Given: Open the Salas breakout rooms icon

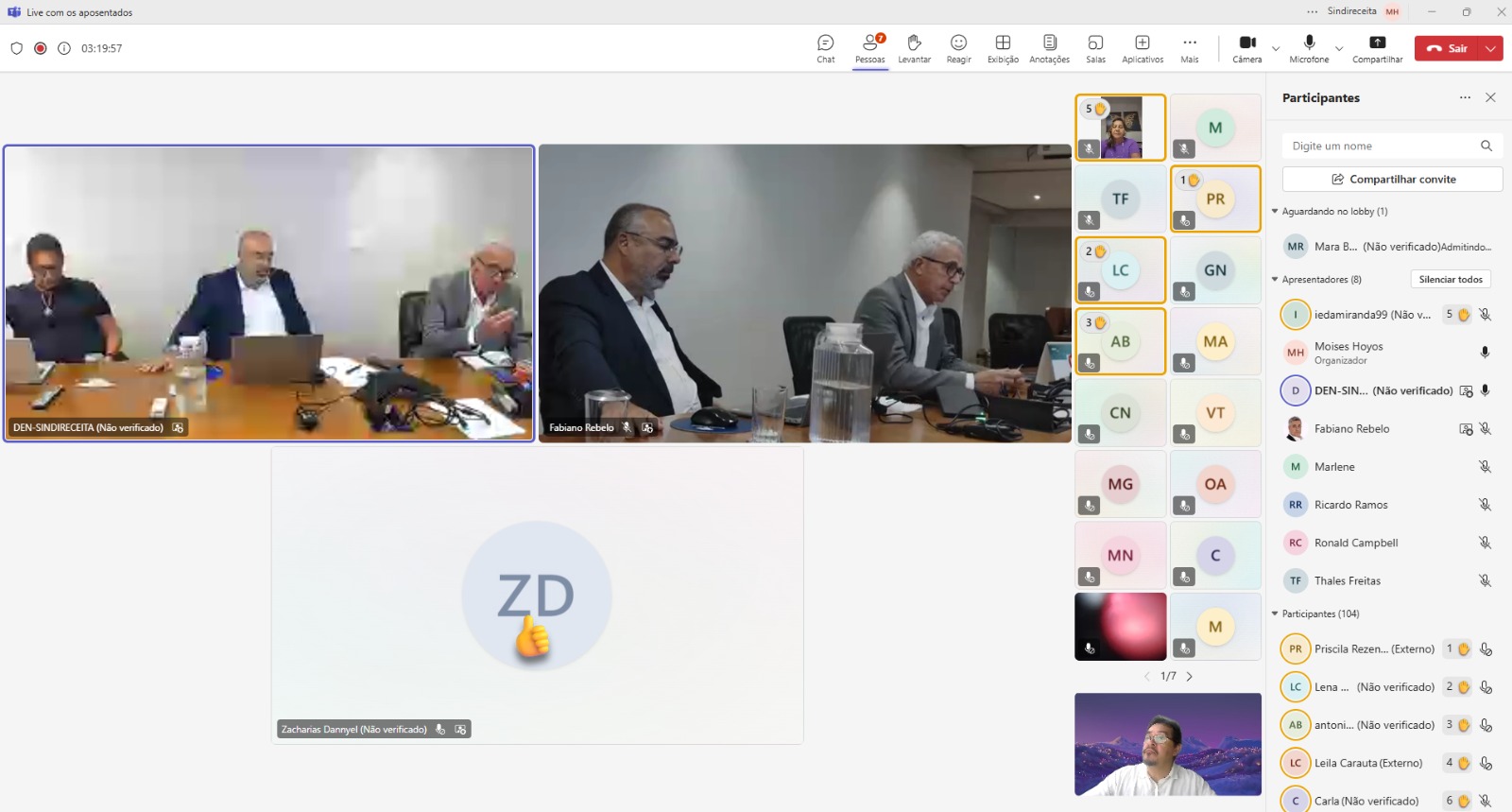Looking at the screenshot, I should [x=1095, y=48].
